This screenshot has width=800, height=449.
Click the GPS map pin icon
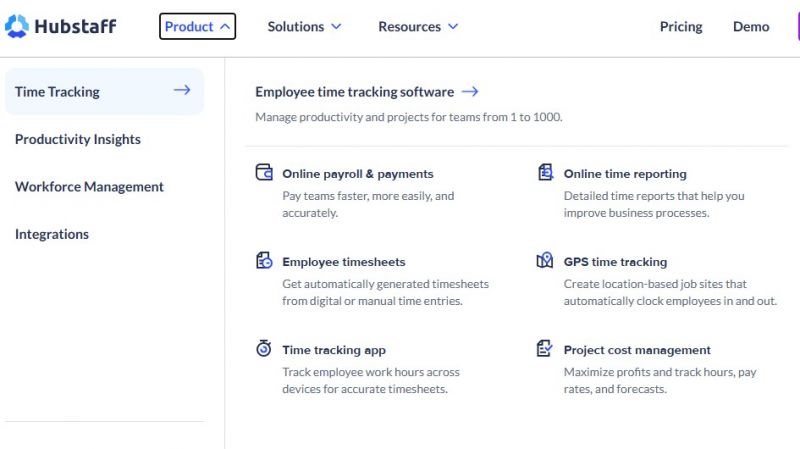tap(545, 260)
